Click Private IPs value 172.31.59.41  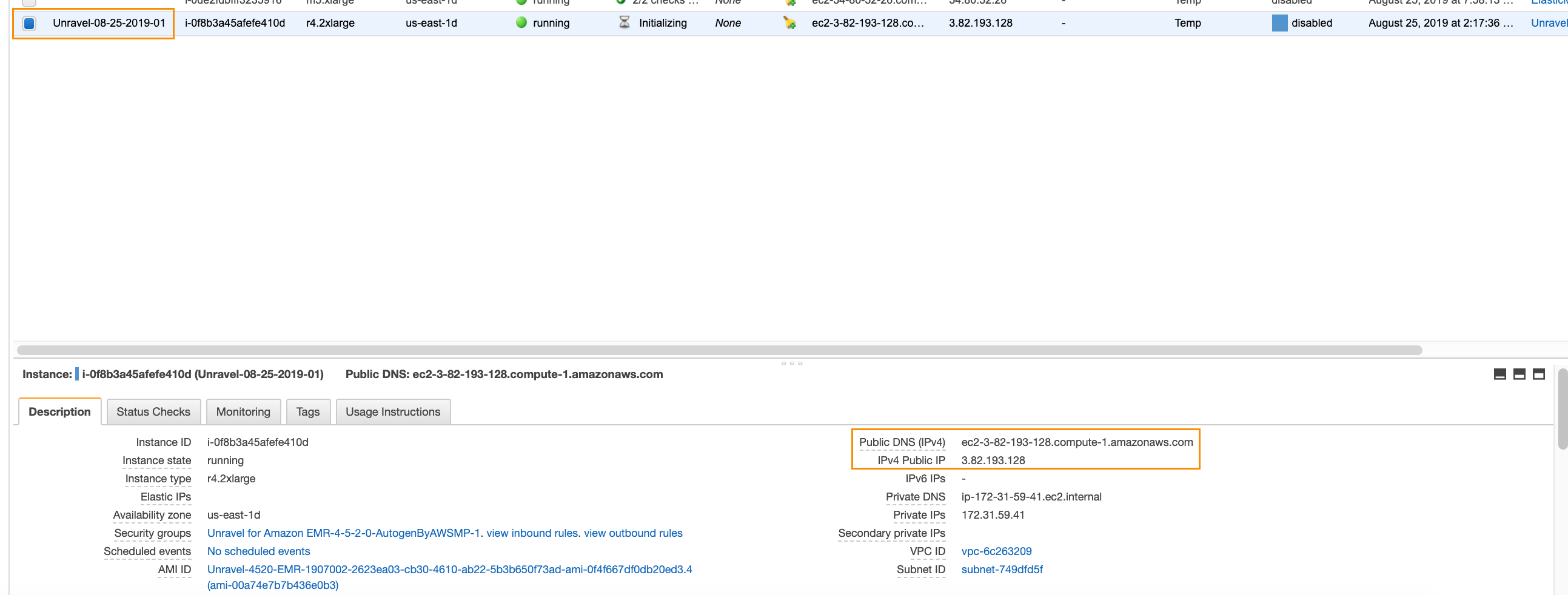point(993,515)
